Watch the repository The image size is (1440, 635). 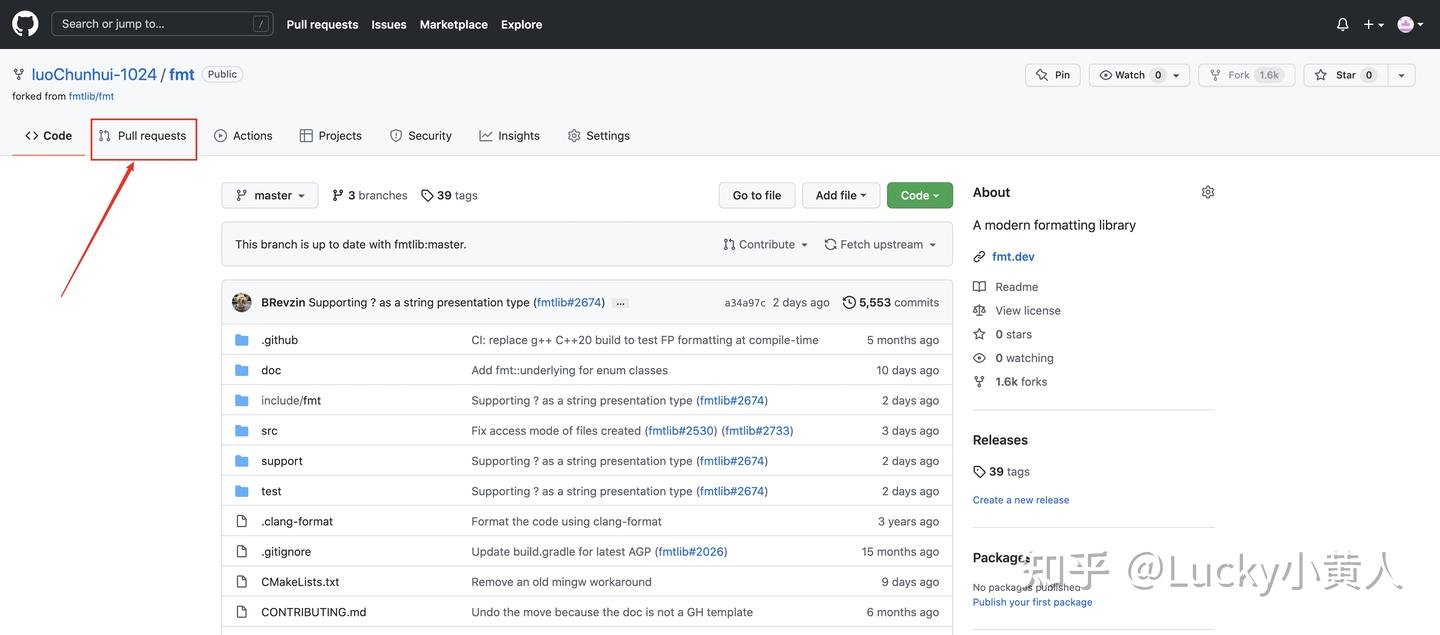(1130, 75)
